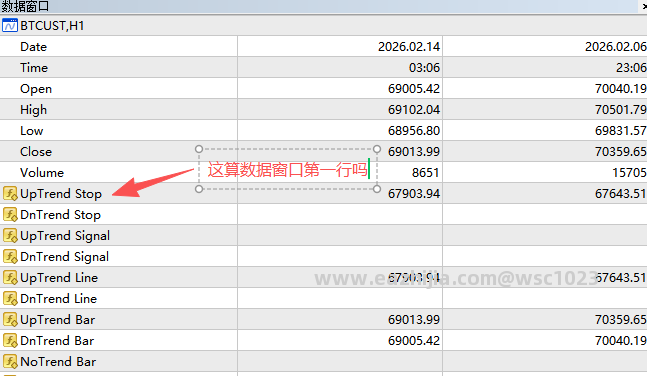This screenshot has height=376, width=647.
Task: Click the Close value 69013.99
Action: [414, 151]
